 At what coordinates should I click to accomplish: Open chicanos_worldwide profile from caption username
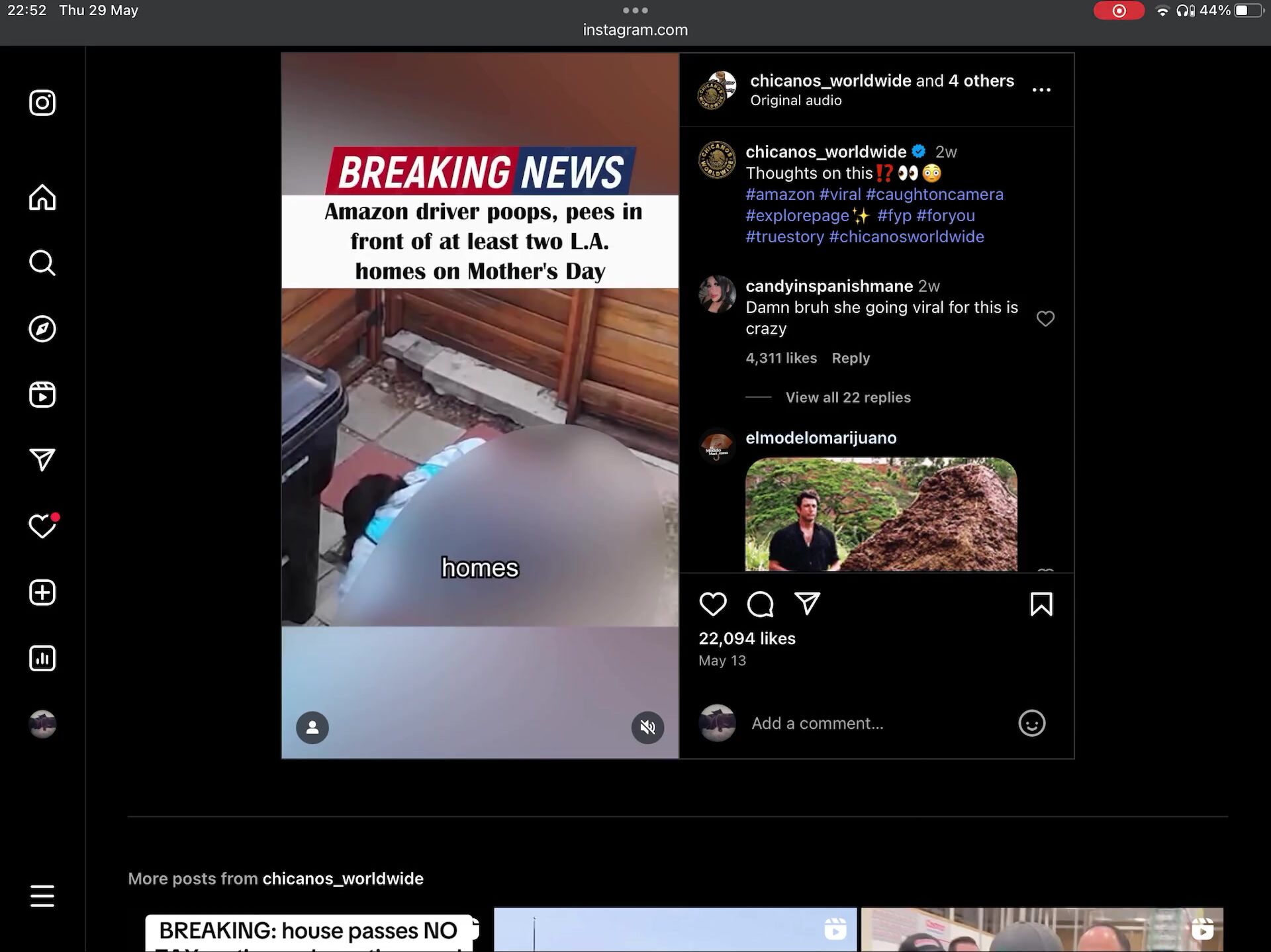click(825, 152)
